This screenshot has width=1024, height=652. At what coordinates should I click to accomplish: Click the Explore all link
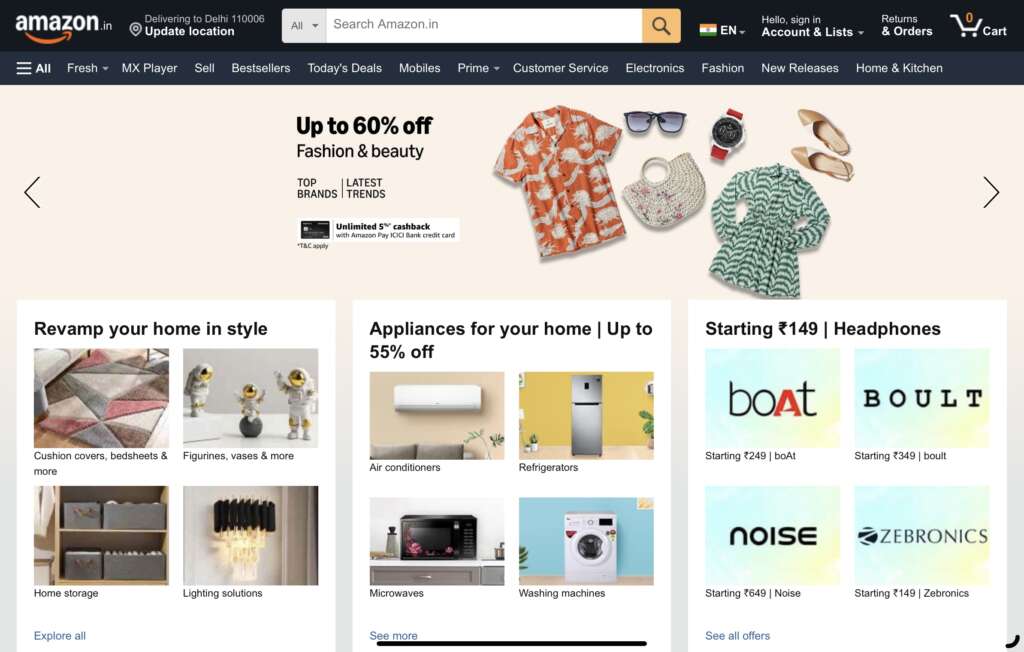point(59,636)
